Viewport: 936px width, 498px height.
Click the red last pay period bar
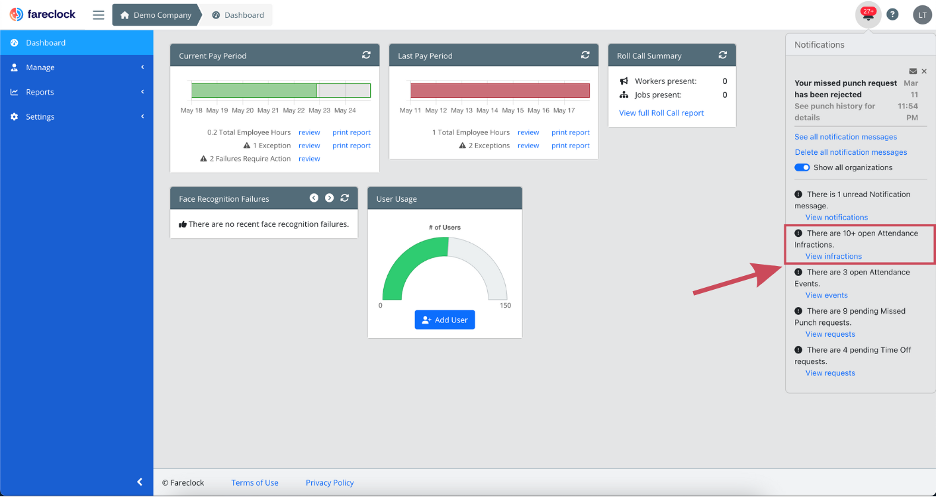coord(500,90)
